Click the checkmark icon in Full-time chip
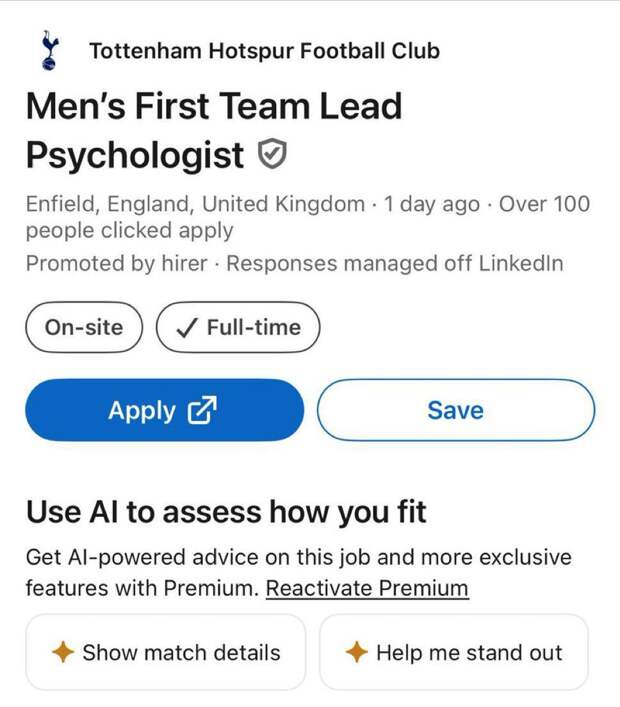This screenshot has height=707, width=620. coord(188,328)
